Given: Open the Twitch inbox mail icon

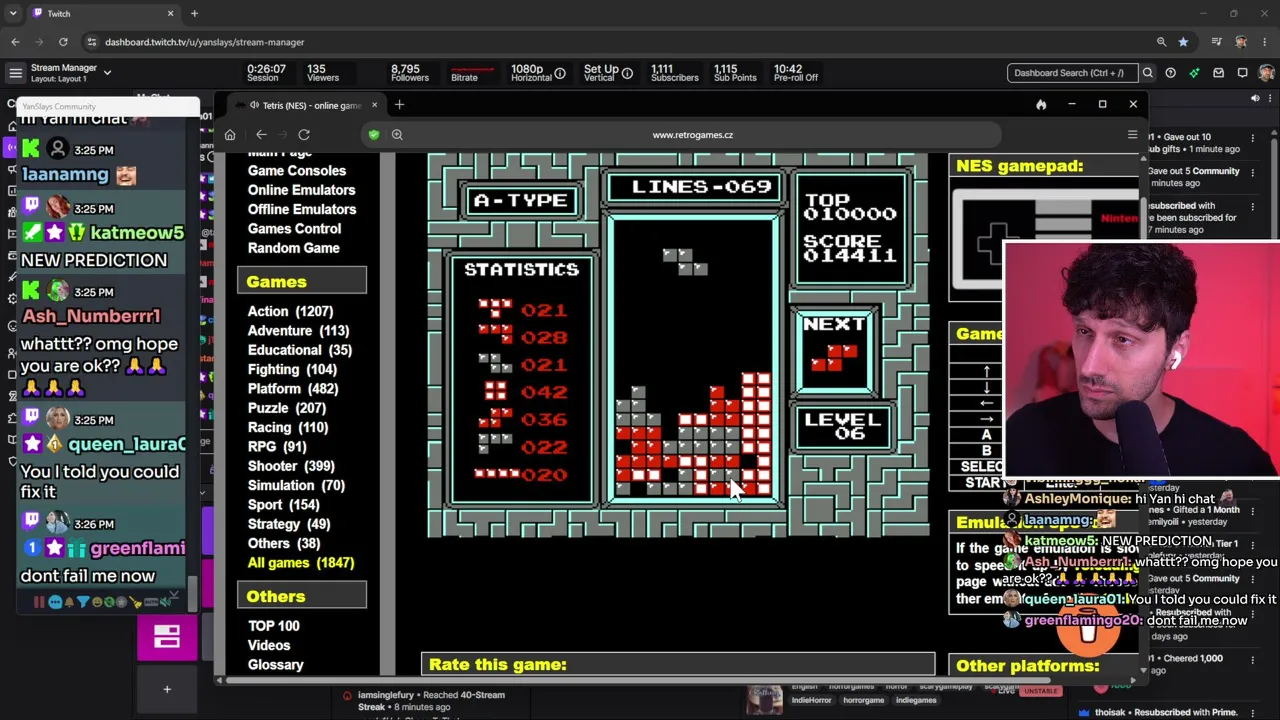Looking at the screenshot, I should (1218, 73).
